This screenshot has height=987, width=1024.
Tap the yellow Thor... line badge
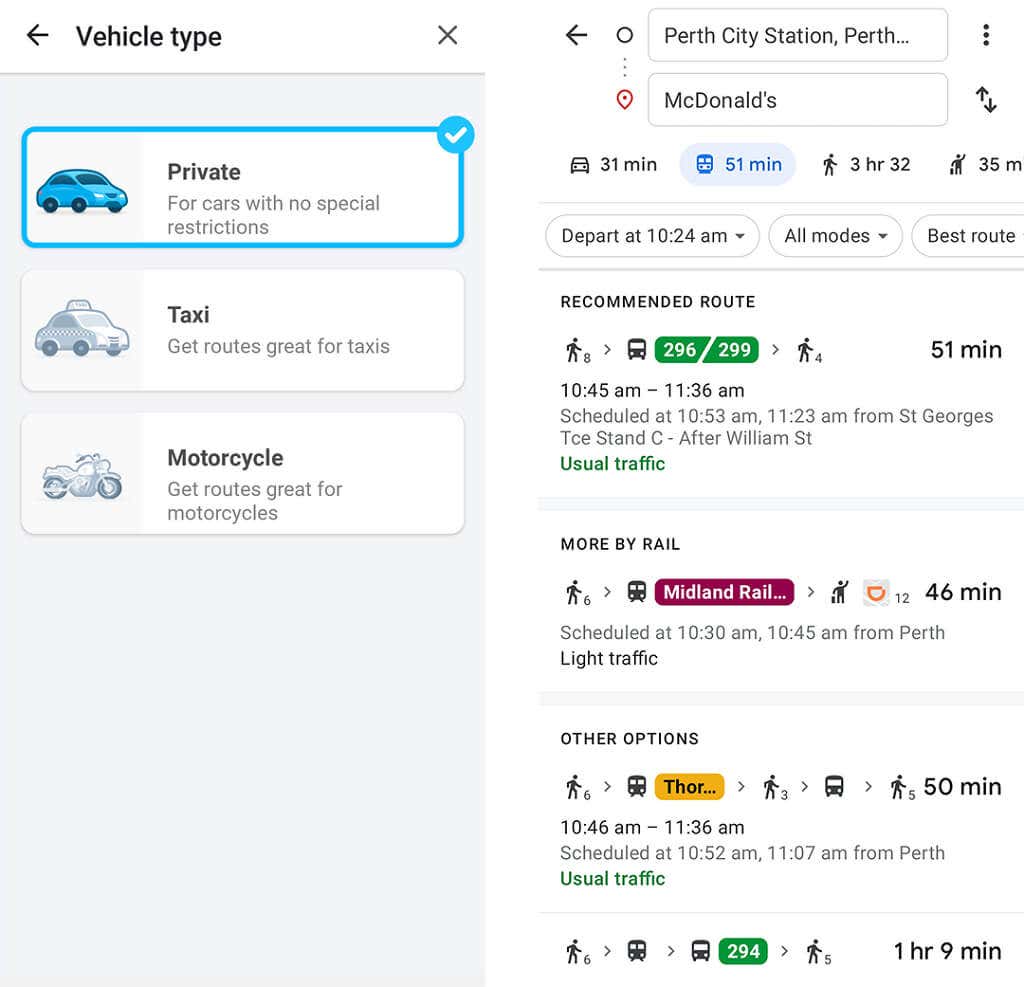689,787
